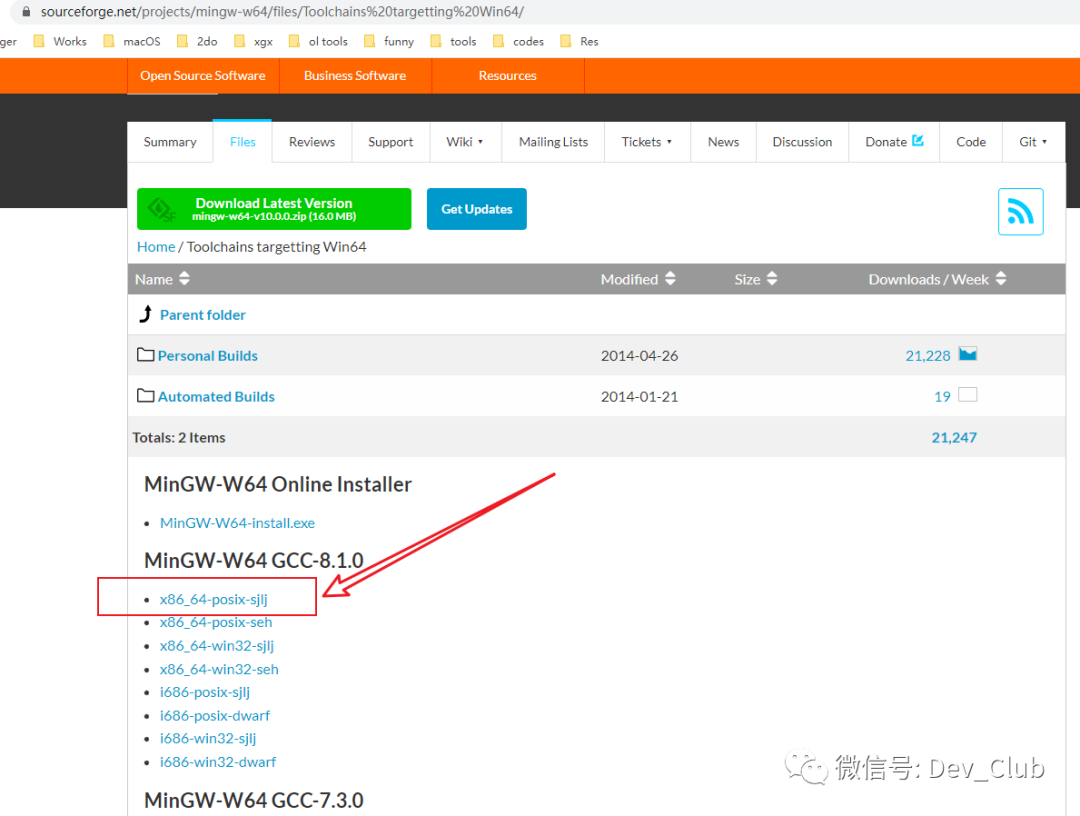Download i686-posix-dwarf build

tap(214, 715)
